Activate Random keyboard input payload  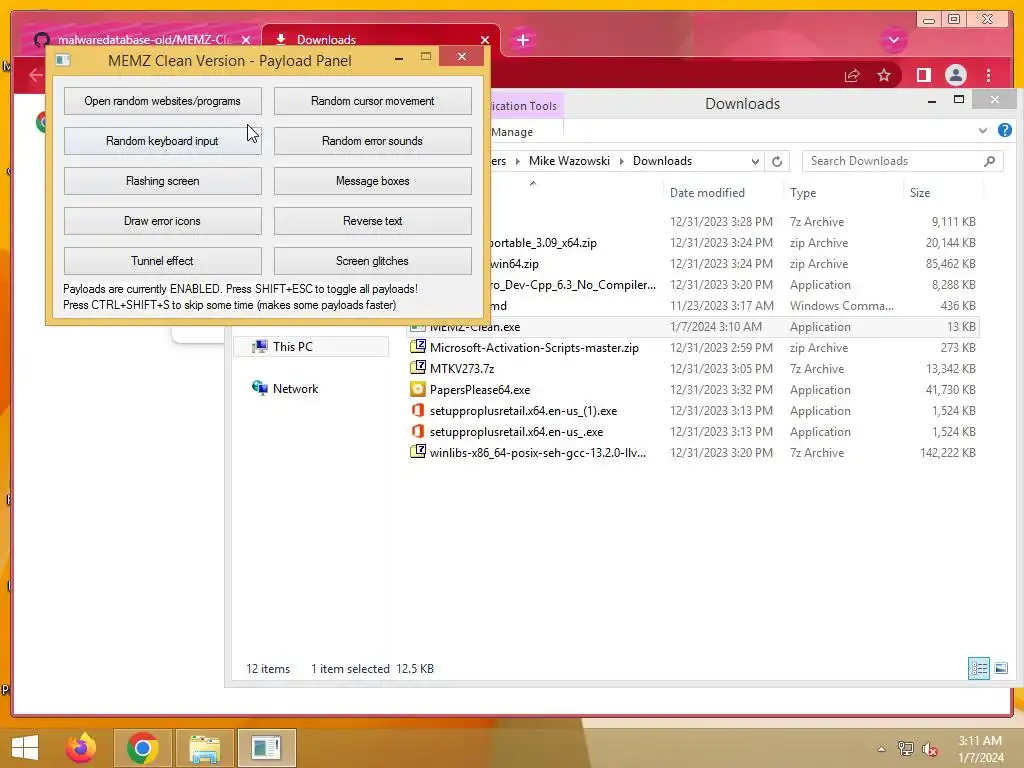click(163, 141)
